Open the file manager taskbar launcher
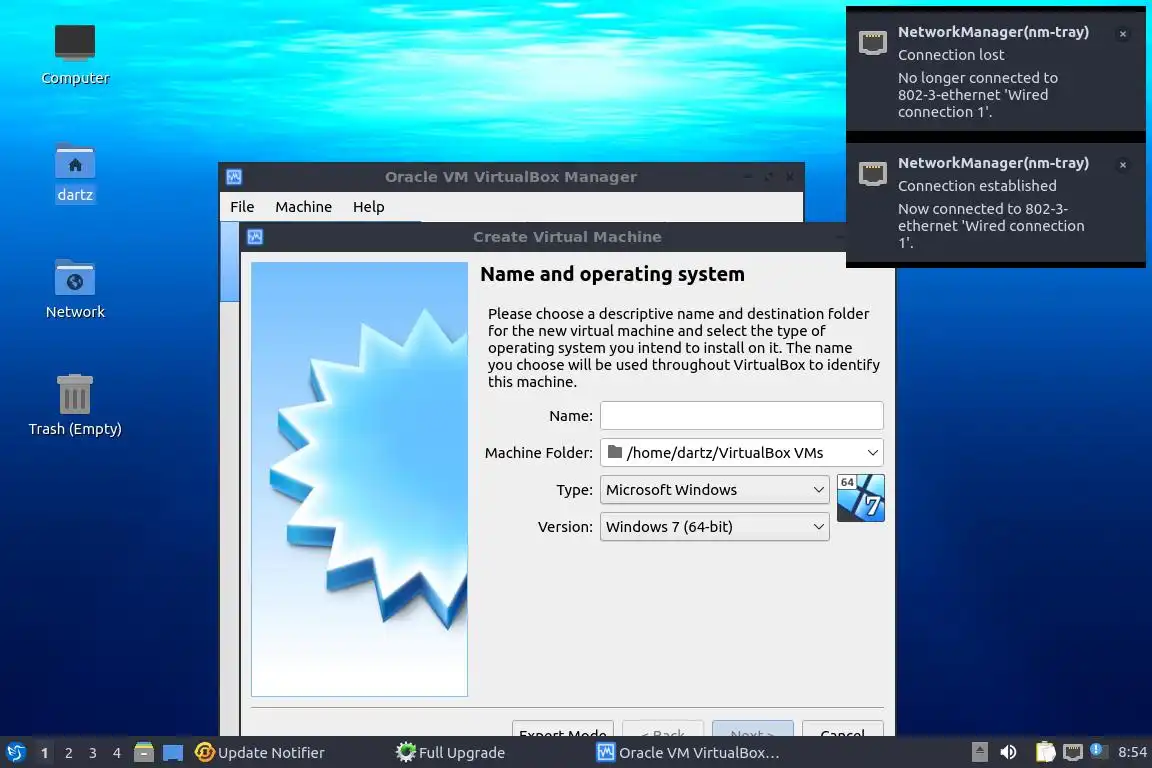This screenshot has width=1152, height=768. [144, 752]
